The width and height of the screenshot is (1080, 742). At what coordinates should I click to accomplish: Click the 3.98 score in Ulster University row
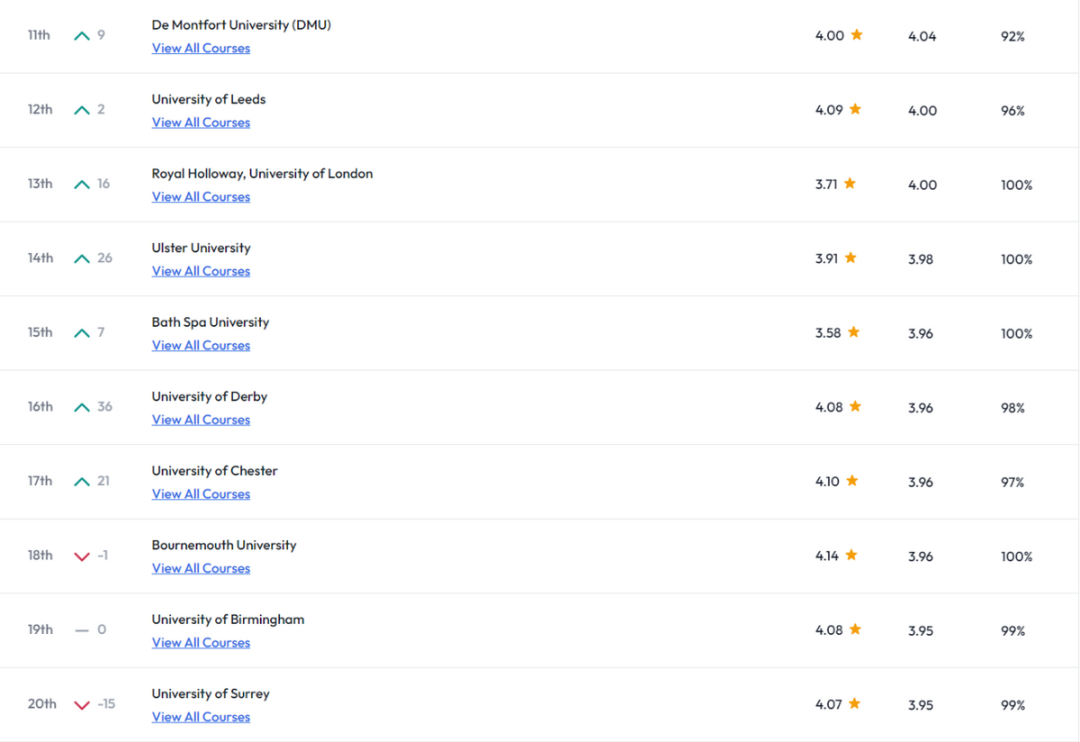click(x=920, y=260)
